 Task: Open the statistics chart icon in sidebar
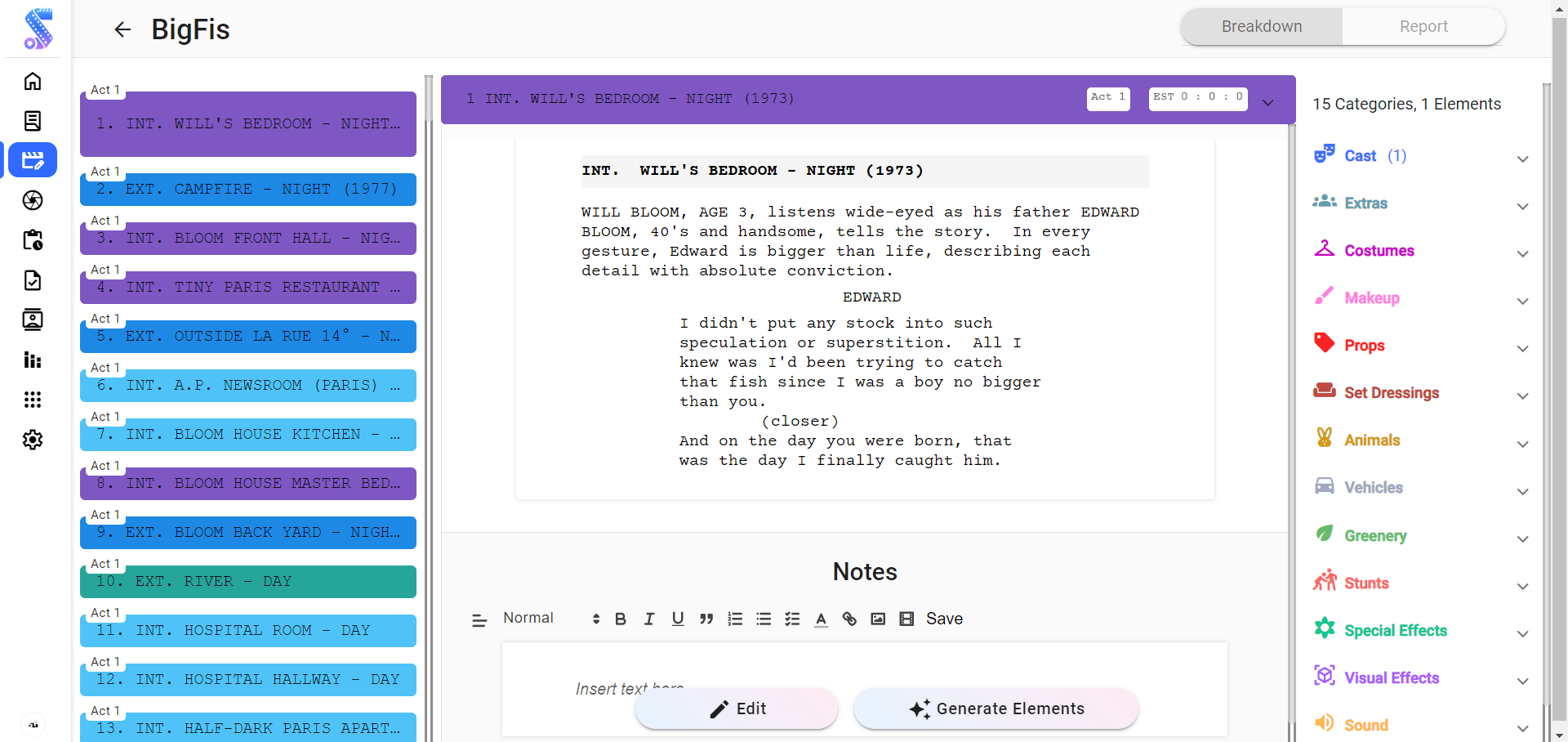click(x=33, y=360)
